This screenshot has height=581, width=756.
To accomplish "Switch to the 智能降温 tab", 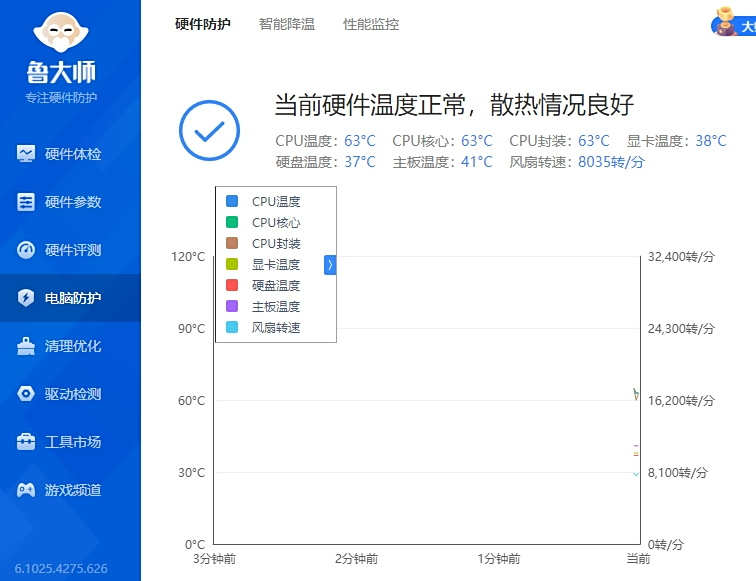I will [x=287, y=24].
